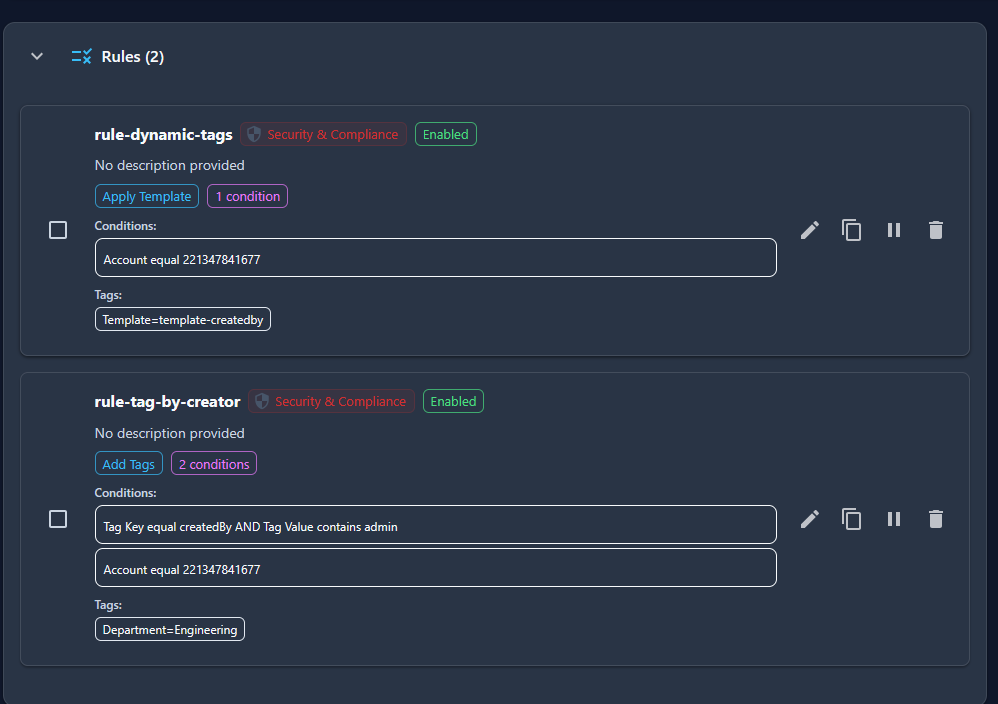
Task: Toggle the Enabled status on rule-dynamic-tags
Action: 445,133
